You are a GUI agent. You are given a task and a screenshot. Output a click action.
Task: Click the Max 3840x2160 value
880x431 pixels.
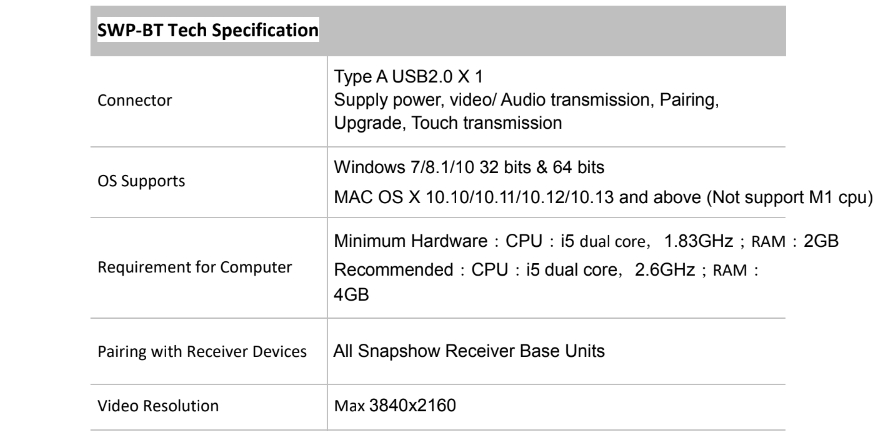point(395,405)
